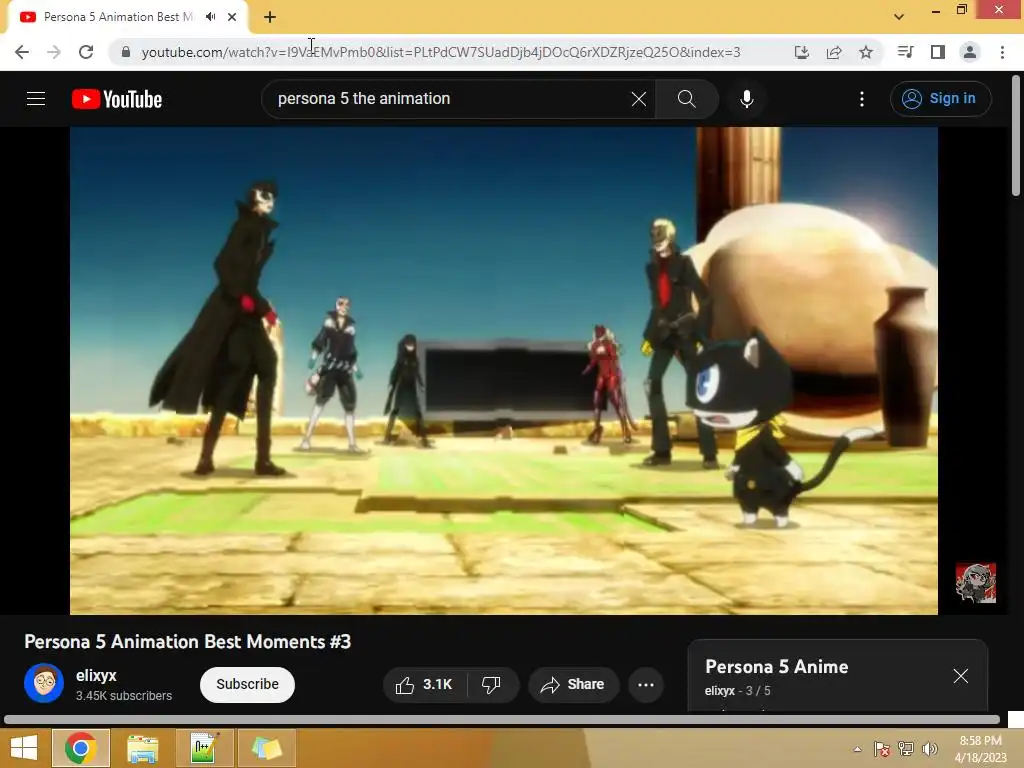Open Action Center flag icon
Image resolution: width=1024 pixels, height=768 pixels.
coord(882,749)
